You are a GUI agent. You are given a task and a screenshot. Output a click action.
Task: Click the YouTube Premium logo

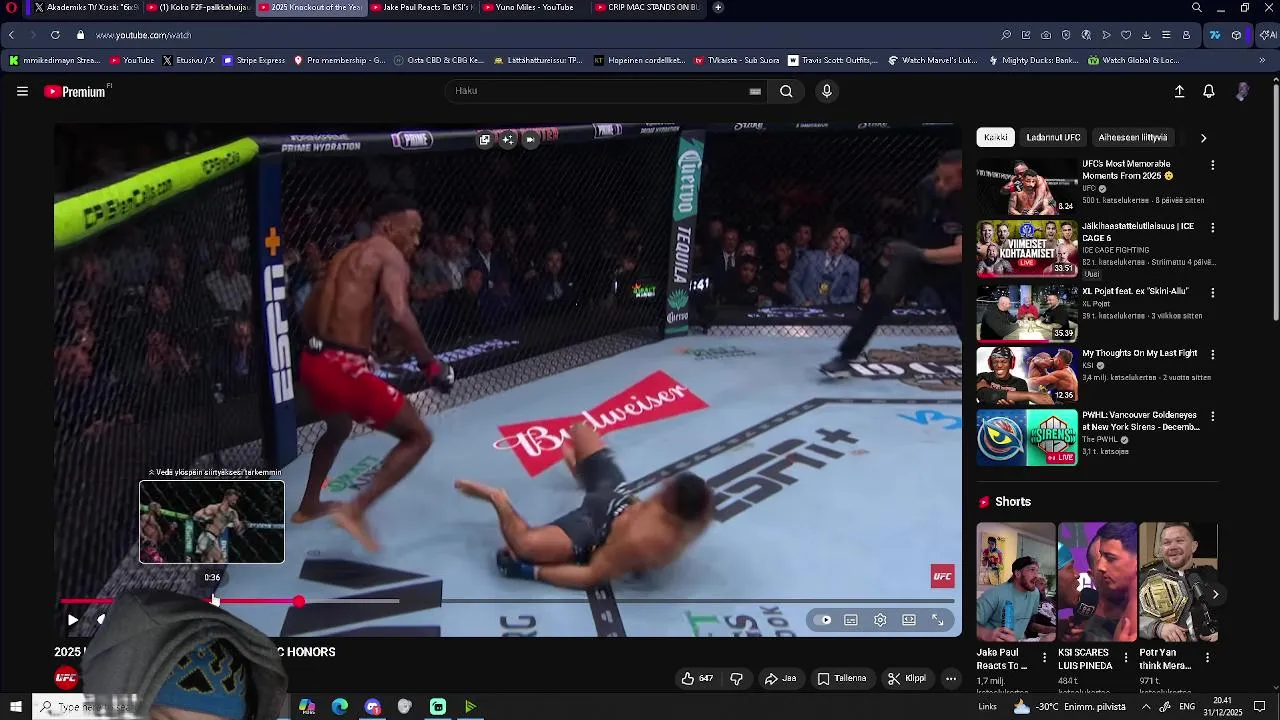(75, 91)
